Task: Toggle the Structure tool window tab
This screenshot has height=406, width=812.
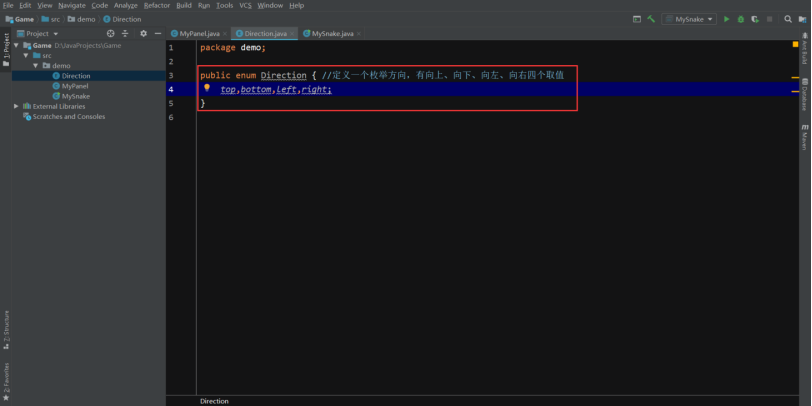Action: tap(6, 329)
